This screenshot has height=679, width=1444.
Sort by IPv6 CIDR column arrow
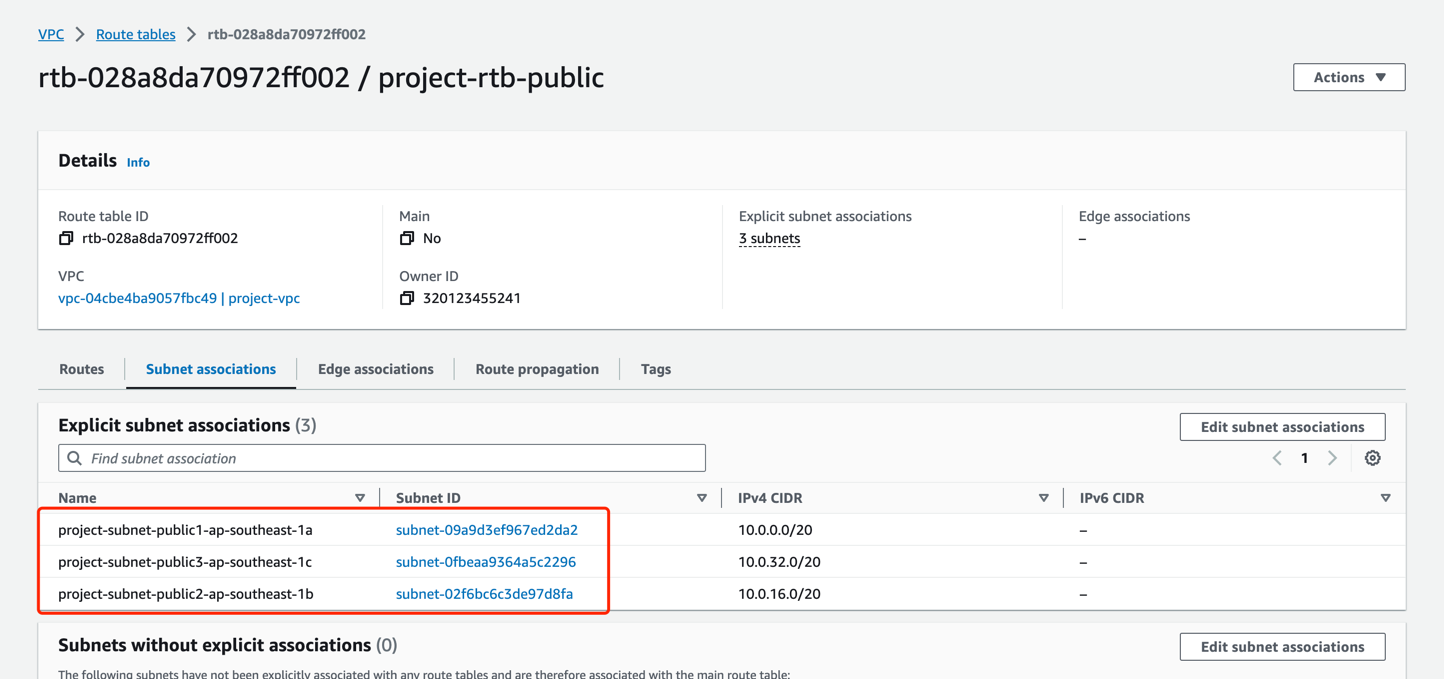coord(1385,498)
